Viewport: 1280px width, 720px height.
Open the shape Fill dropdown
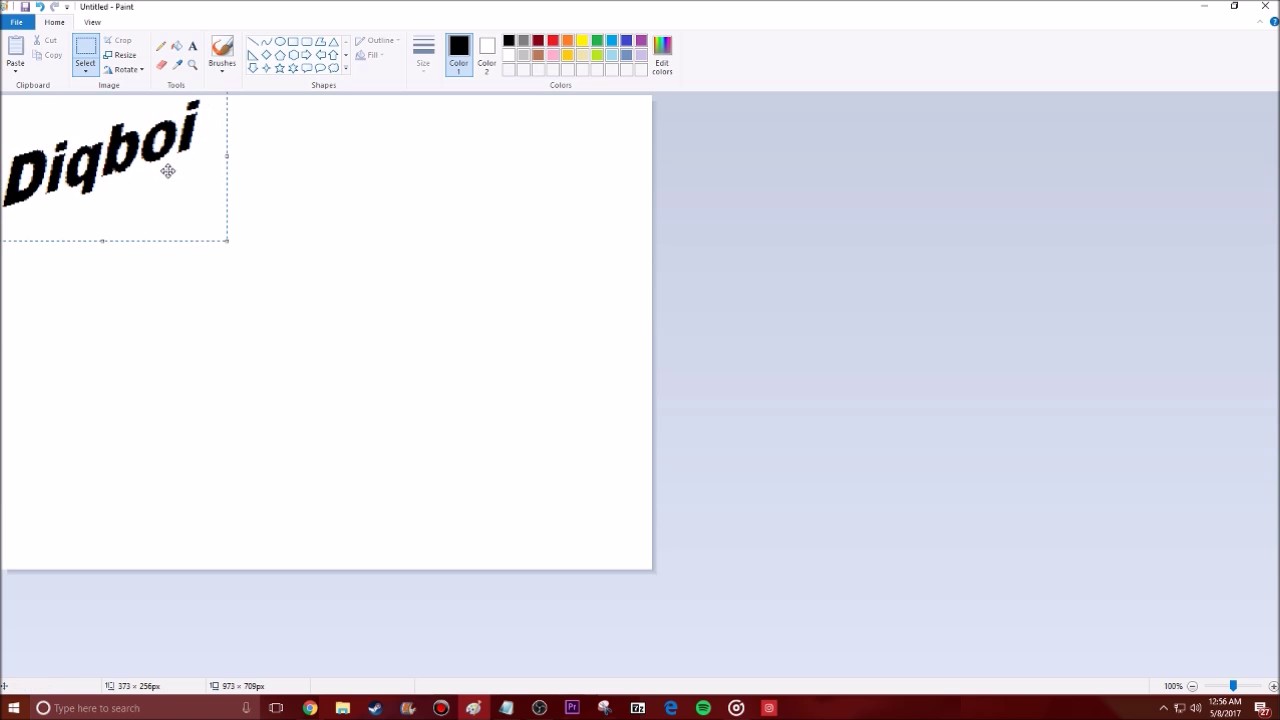tap(368, 55)
